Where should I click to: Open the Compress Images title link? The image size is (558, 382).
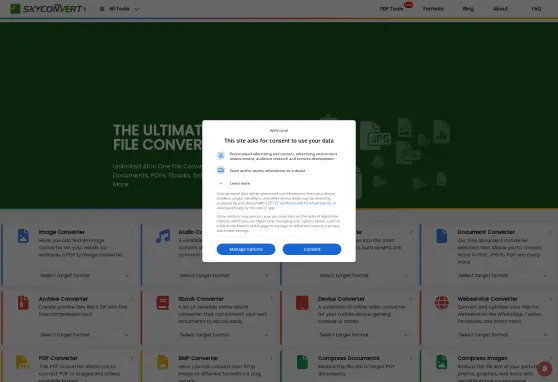[482, 358]
